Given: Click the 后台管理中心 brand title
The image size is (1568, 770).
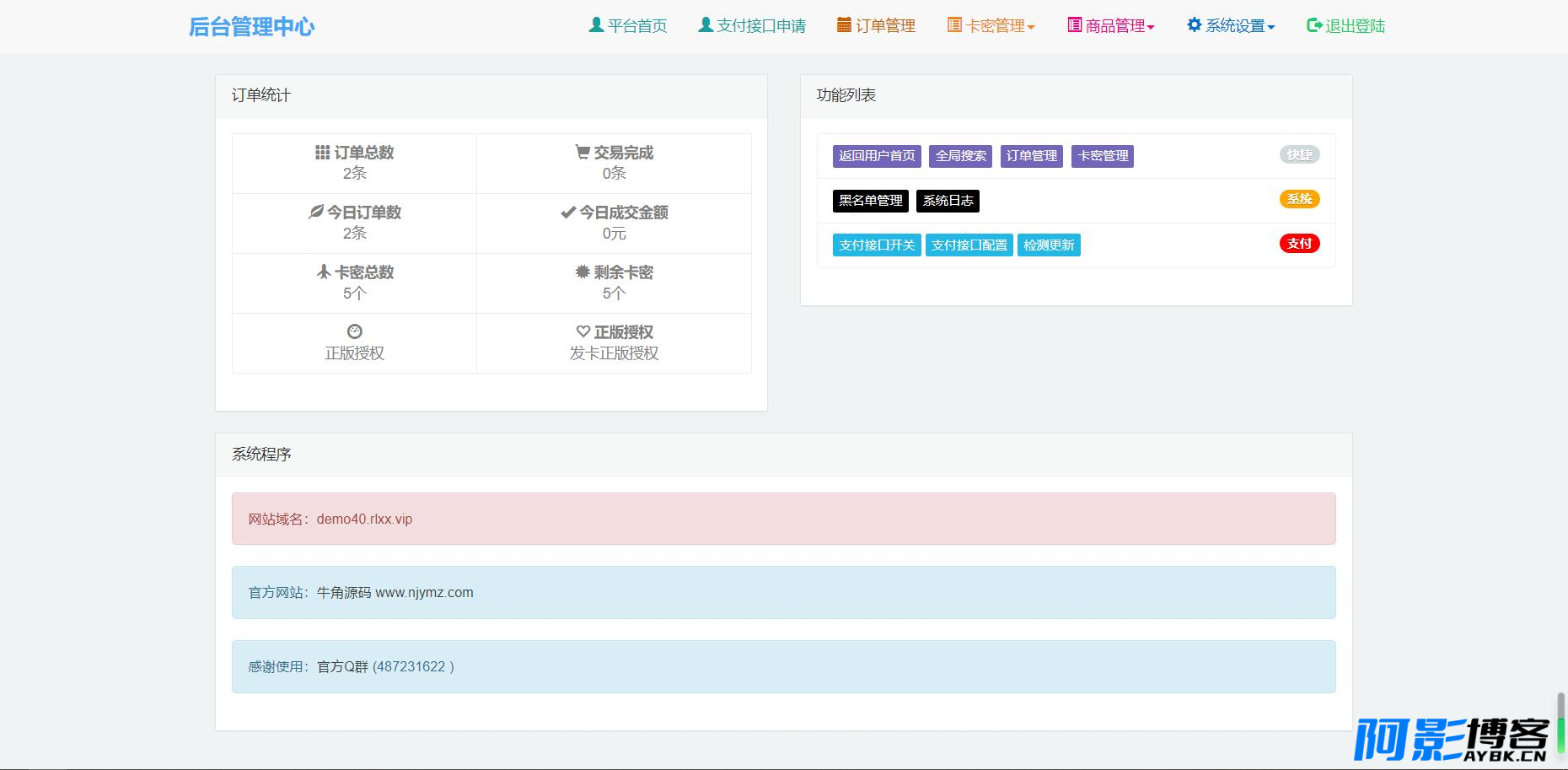Looking at the screenshot, I should click(x=251, y=27).
